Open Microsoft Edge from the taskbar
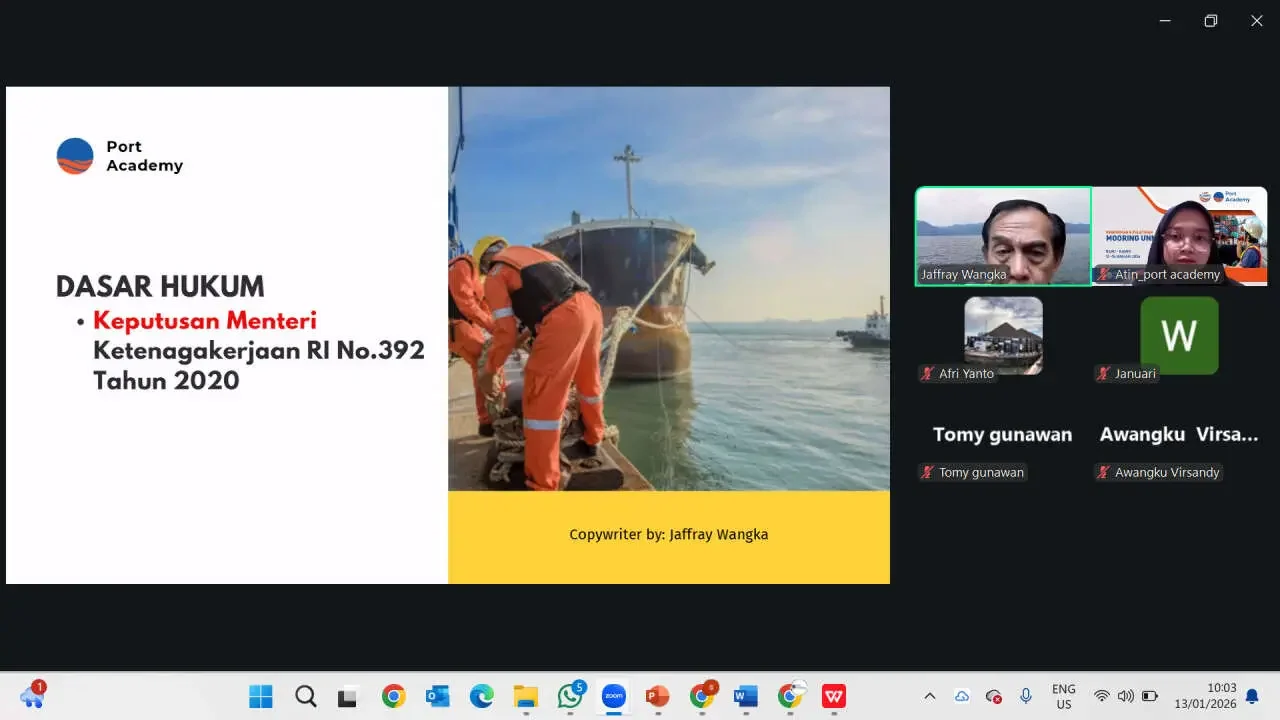Screen dimensions: 1280x720 tap(481, 696)
